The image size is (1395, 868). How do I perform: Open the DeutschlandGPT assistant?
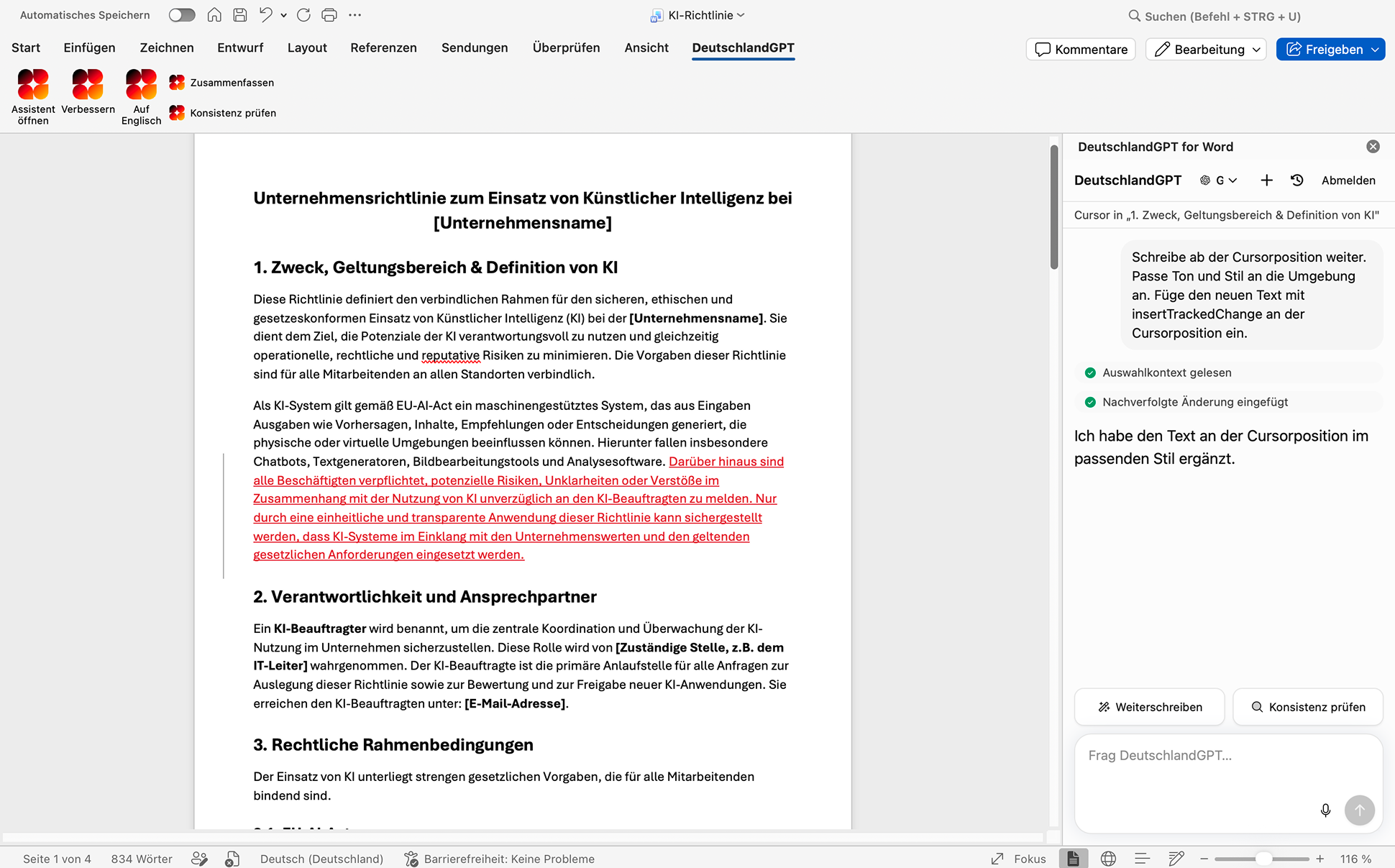33,96
